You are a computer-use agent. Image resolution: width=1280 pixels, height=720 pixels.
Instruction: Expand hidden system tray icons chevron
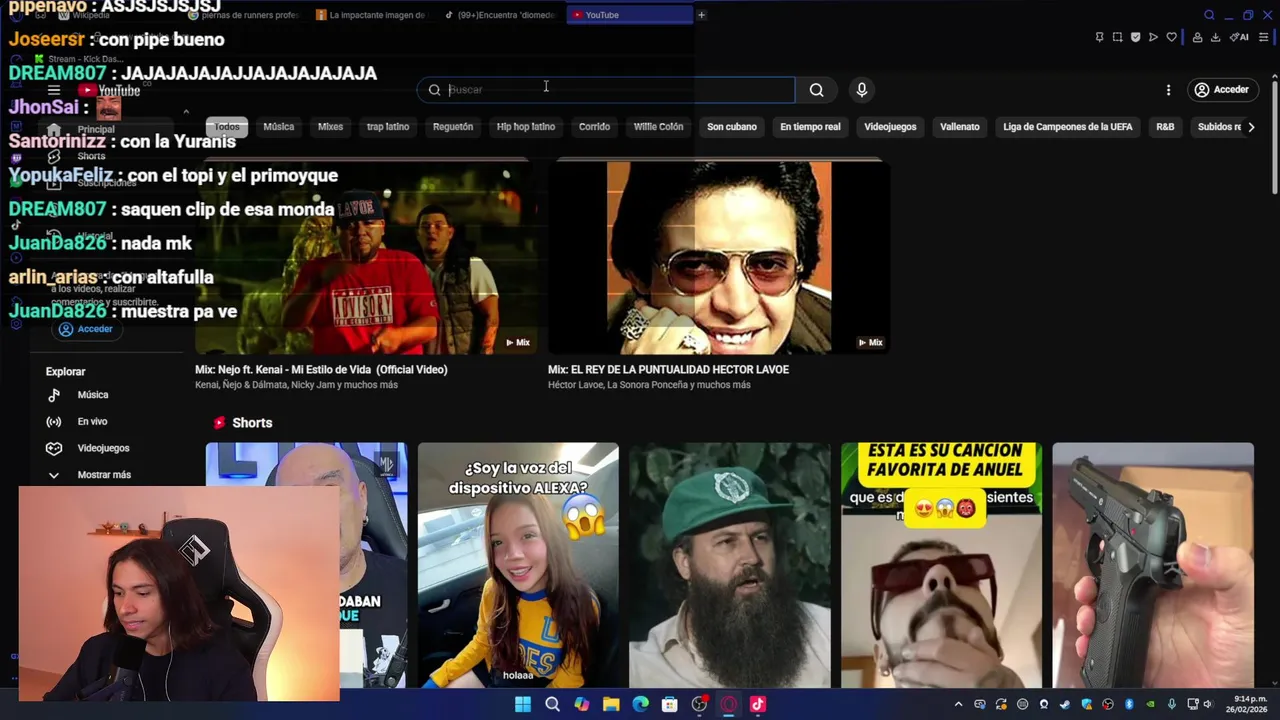958,704
